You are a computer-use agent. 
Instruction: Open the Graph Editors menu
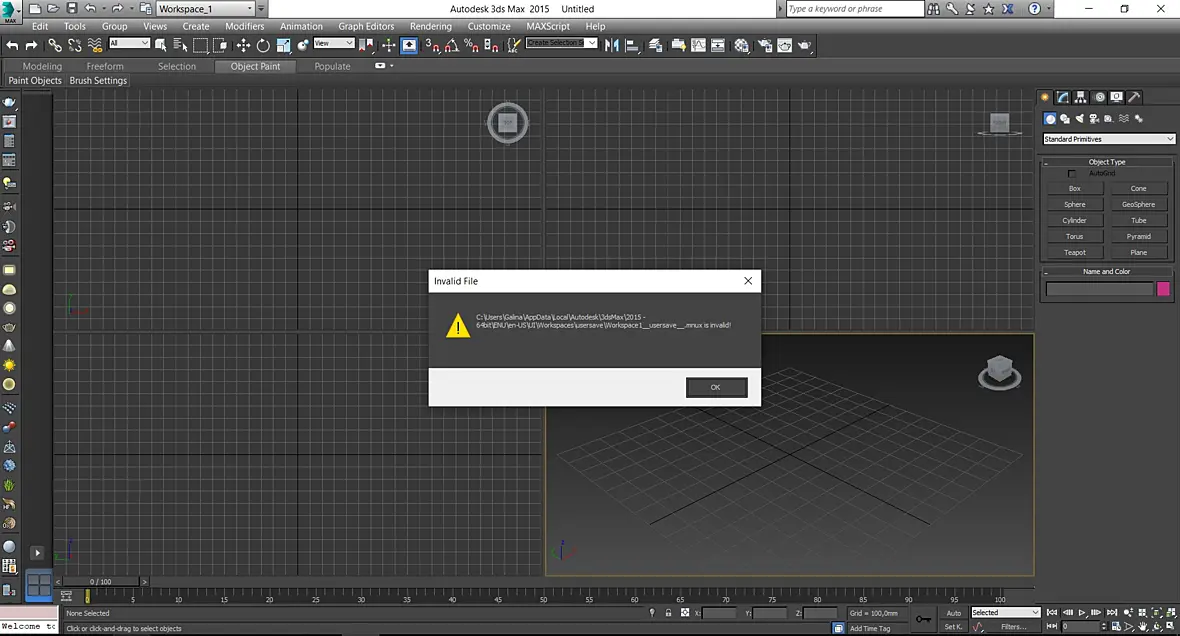coord(366,26)
